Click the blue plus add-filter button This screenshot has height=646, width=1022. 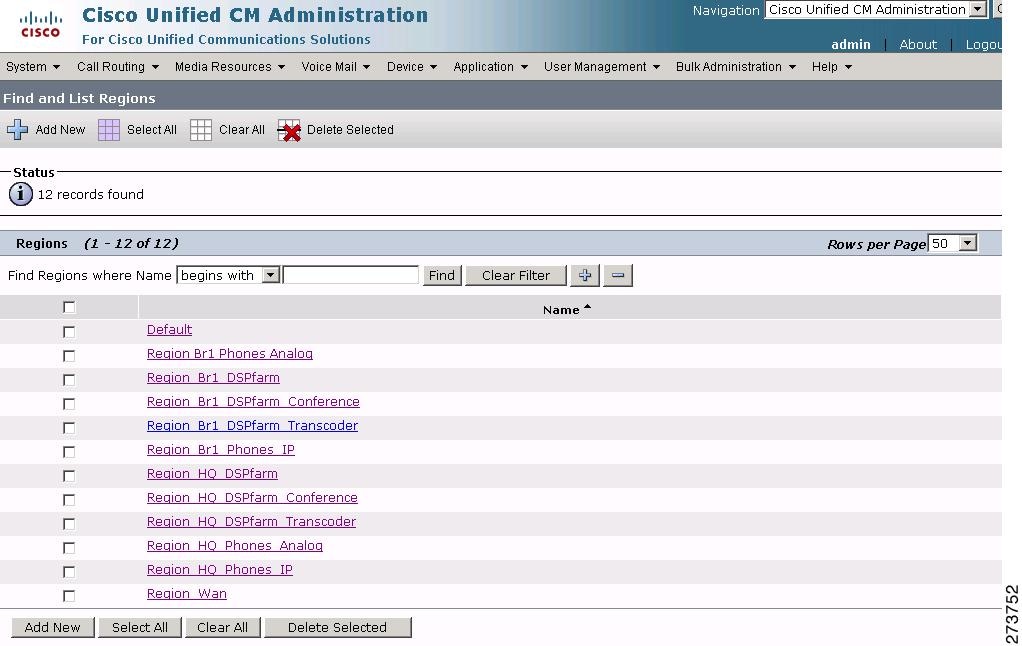(x=585, y=275)
